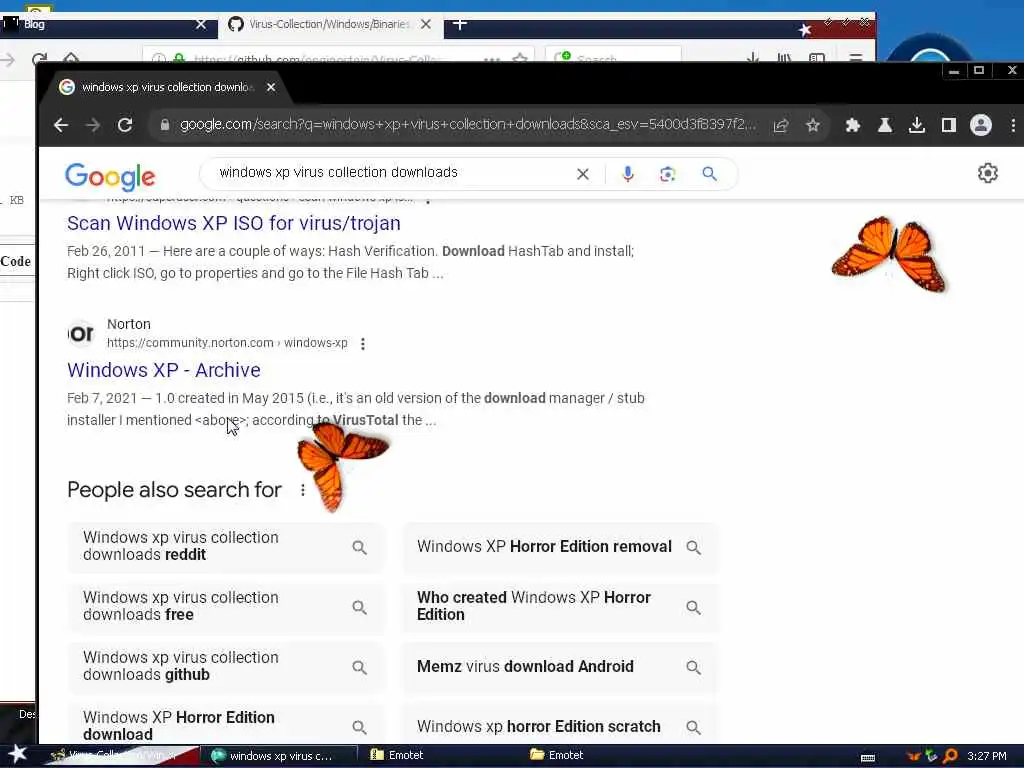Click the Firefox hamburger menu in background window
The image size is (1024, 768).
pyautogui.click(x=856, y=57)
